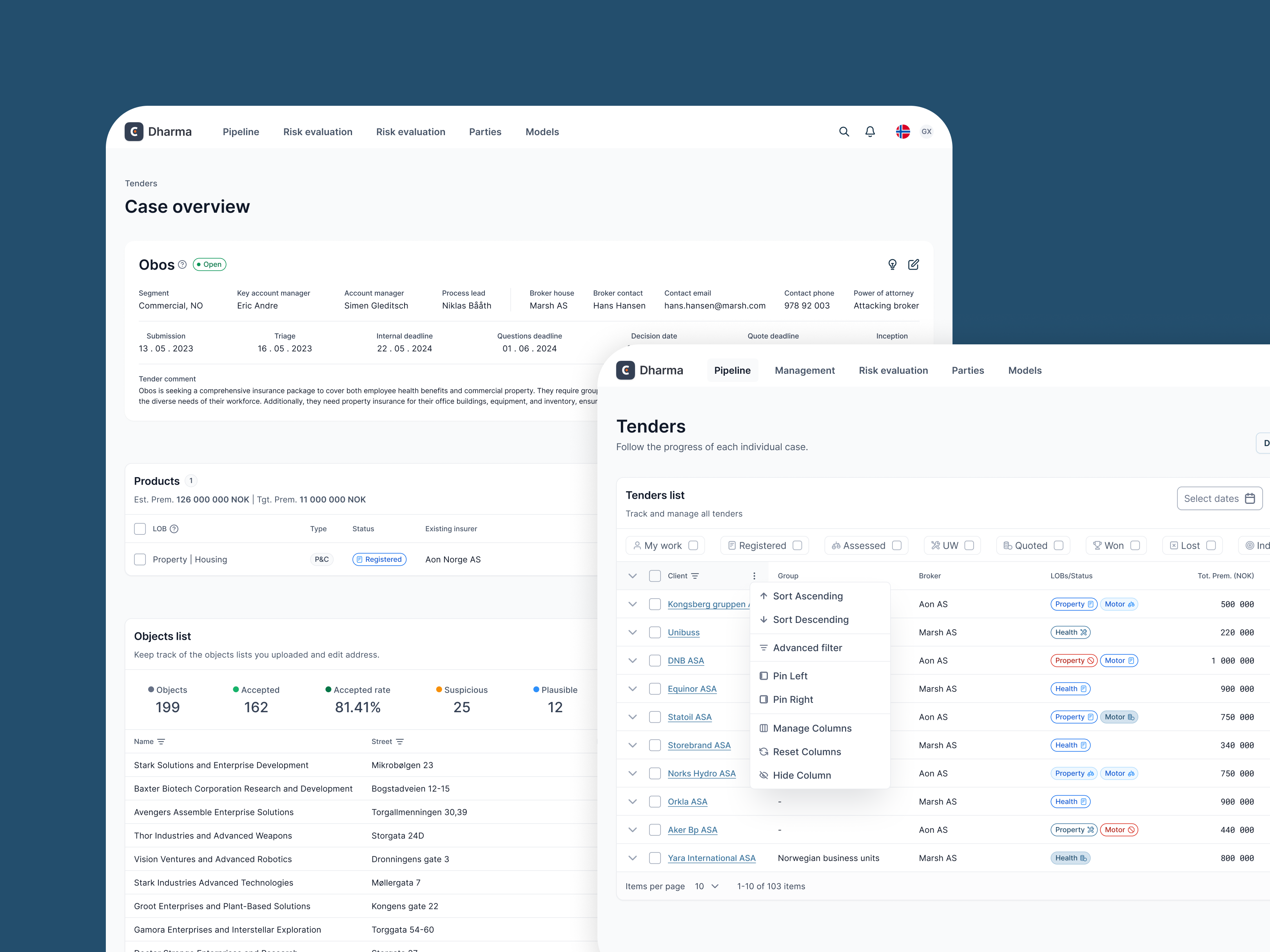Screen dimensions: 1270x952
Task: Select Sort Ascending from column menu
Action: tap(807, 596)
